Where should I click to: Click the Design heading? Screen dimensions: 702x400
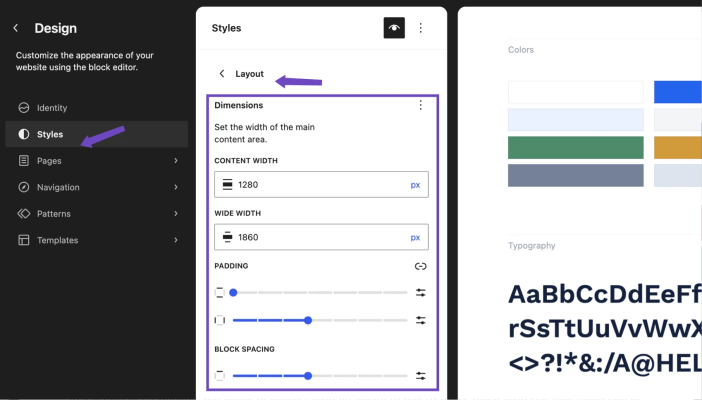point(56,28)
